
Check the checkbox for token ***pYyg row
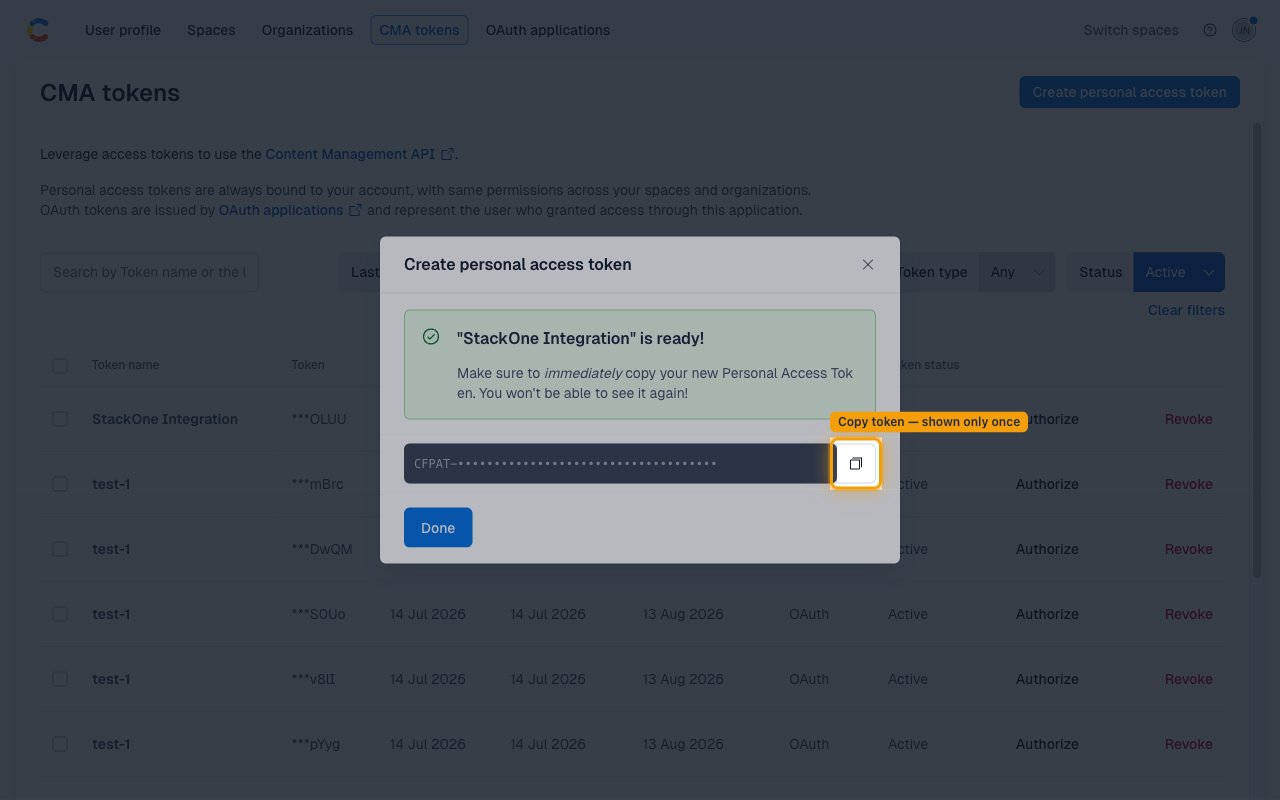(x=60, y=744)
